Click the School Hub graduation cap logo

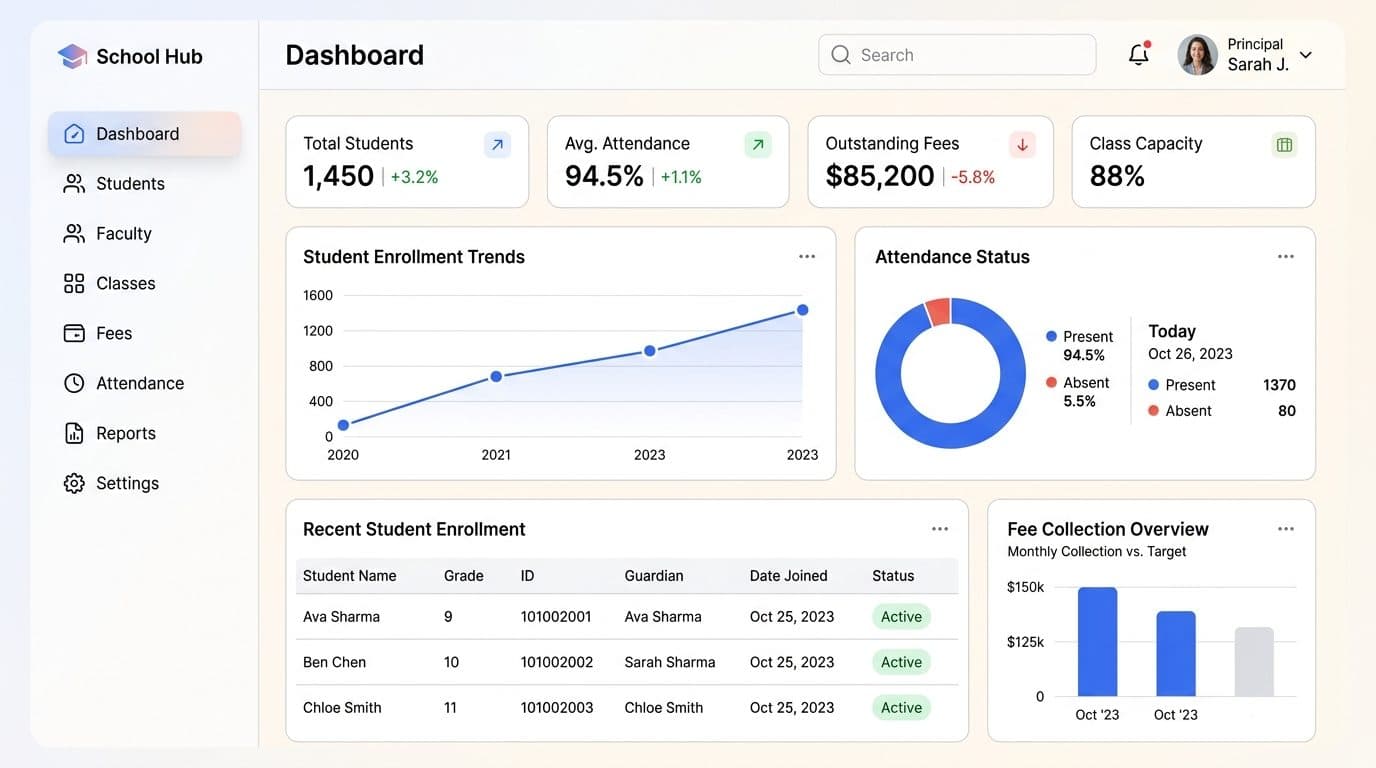(x=72, y=56)
